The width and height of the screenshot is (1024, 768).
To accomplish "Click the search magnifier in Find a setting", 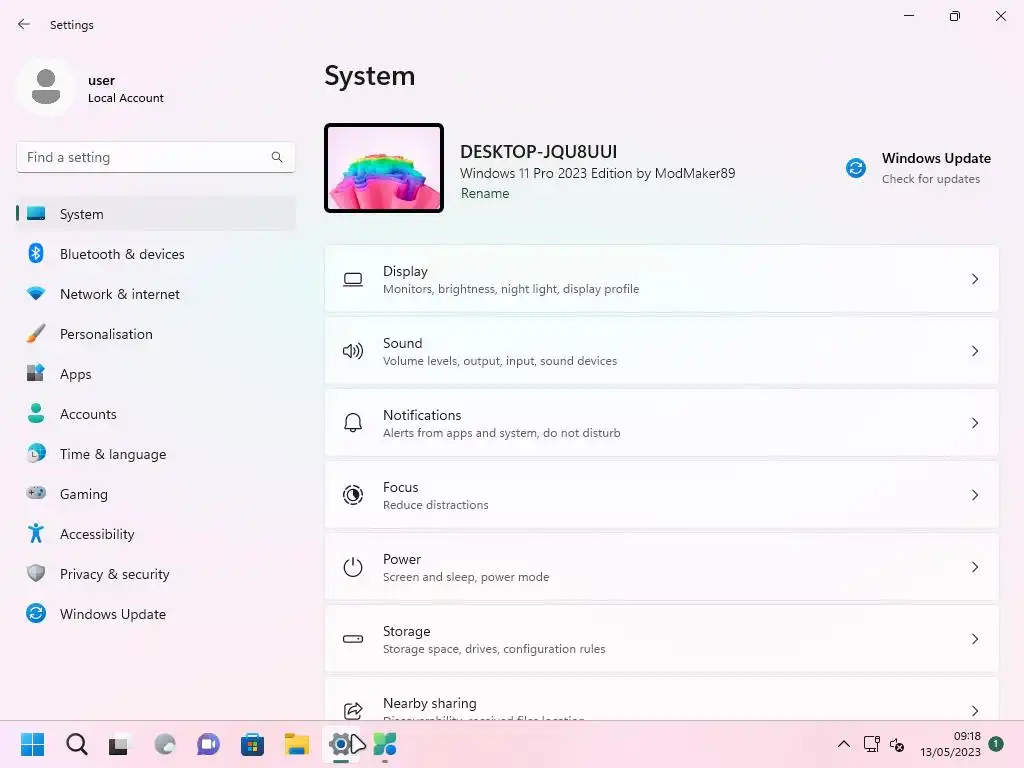I will pyautogui.click(x=277, y=157).
